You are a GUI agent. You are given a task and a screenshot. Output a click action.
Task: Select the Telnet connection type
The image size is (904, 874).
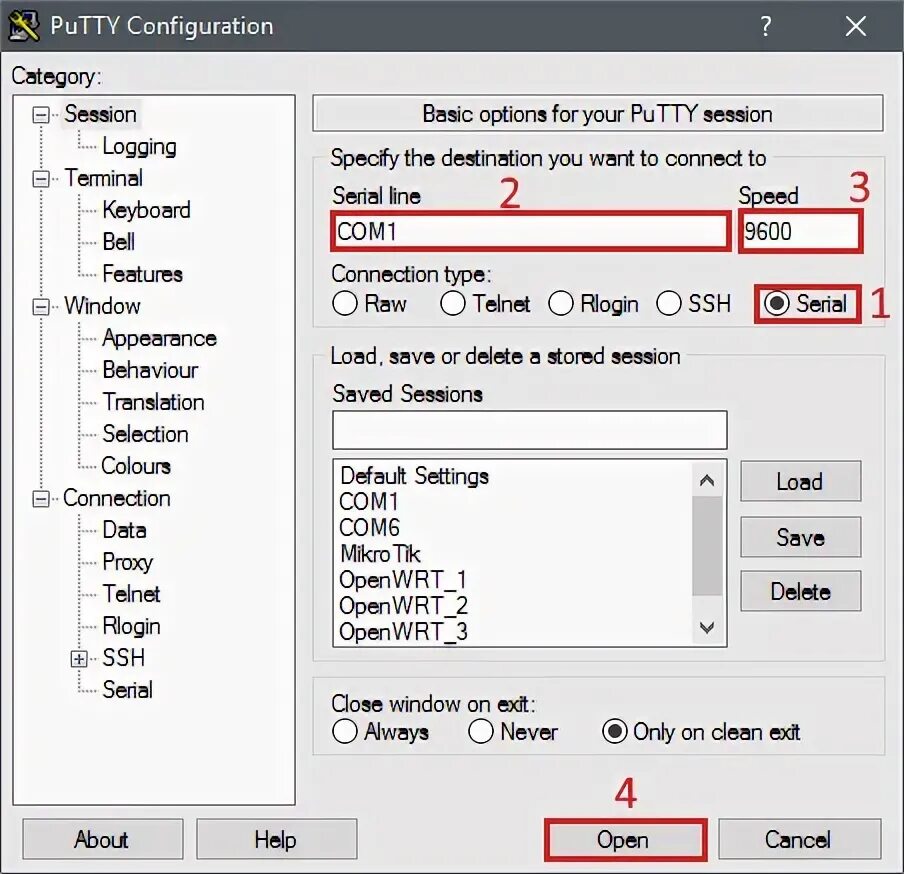click(485, 303)
